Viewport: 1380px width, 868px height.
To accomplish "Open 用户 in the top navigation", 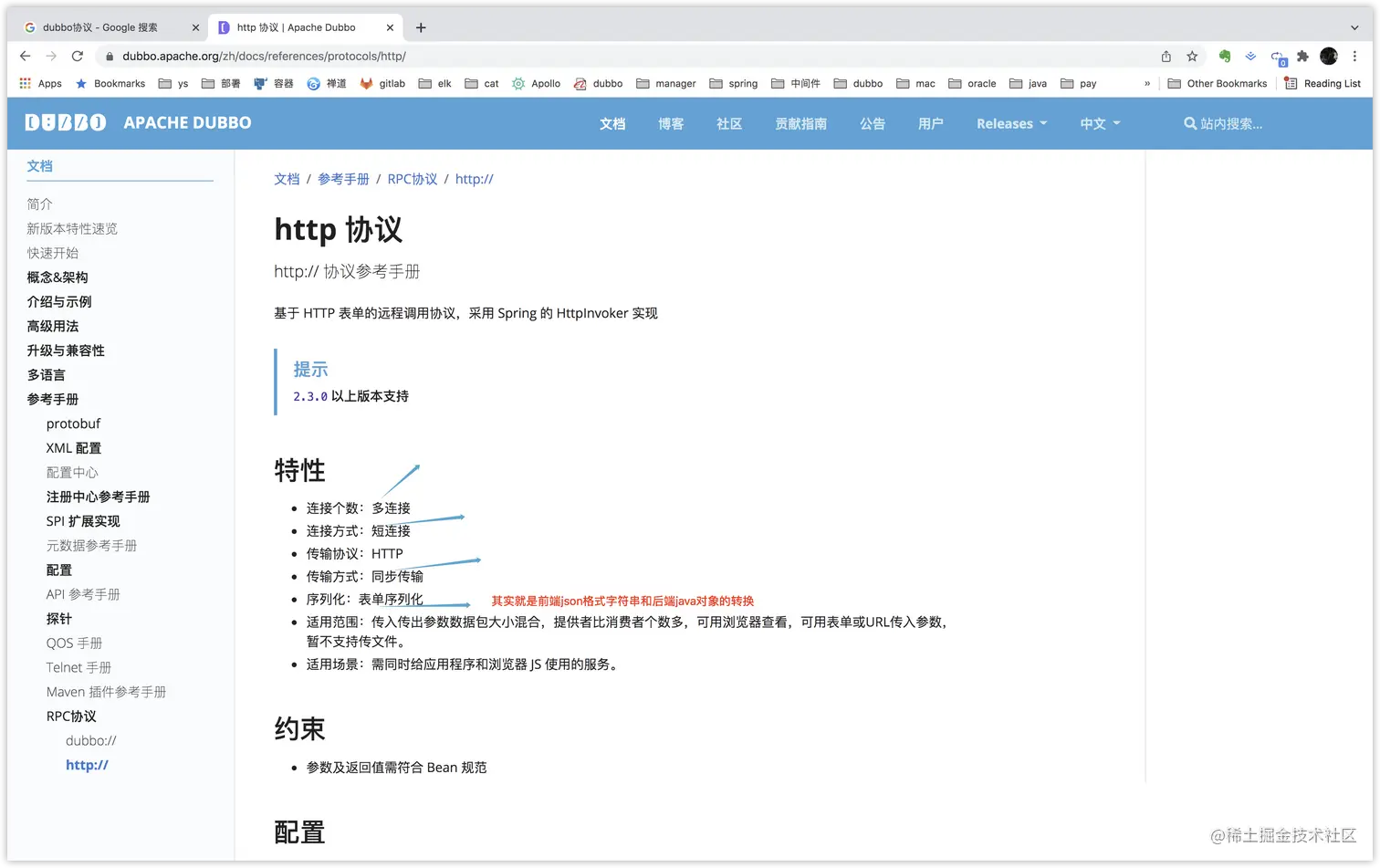I will pyautogui.click(x=931, y=123).
